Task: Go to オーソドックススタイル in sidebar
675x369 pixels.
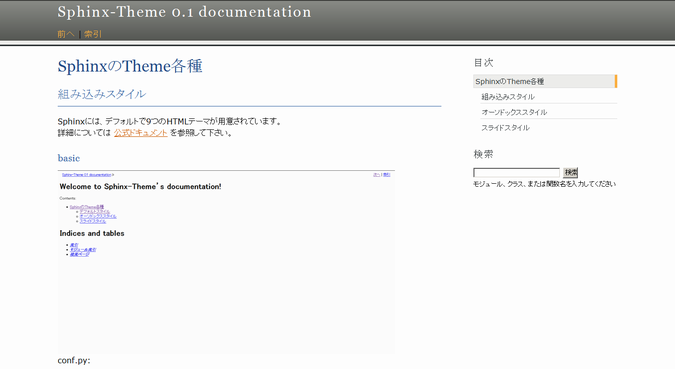Action: (x=514, y=112)
